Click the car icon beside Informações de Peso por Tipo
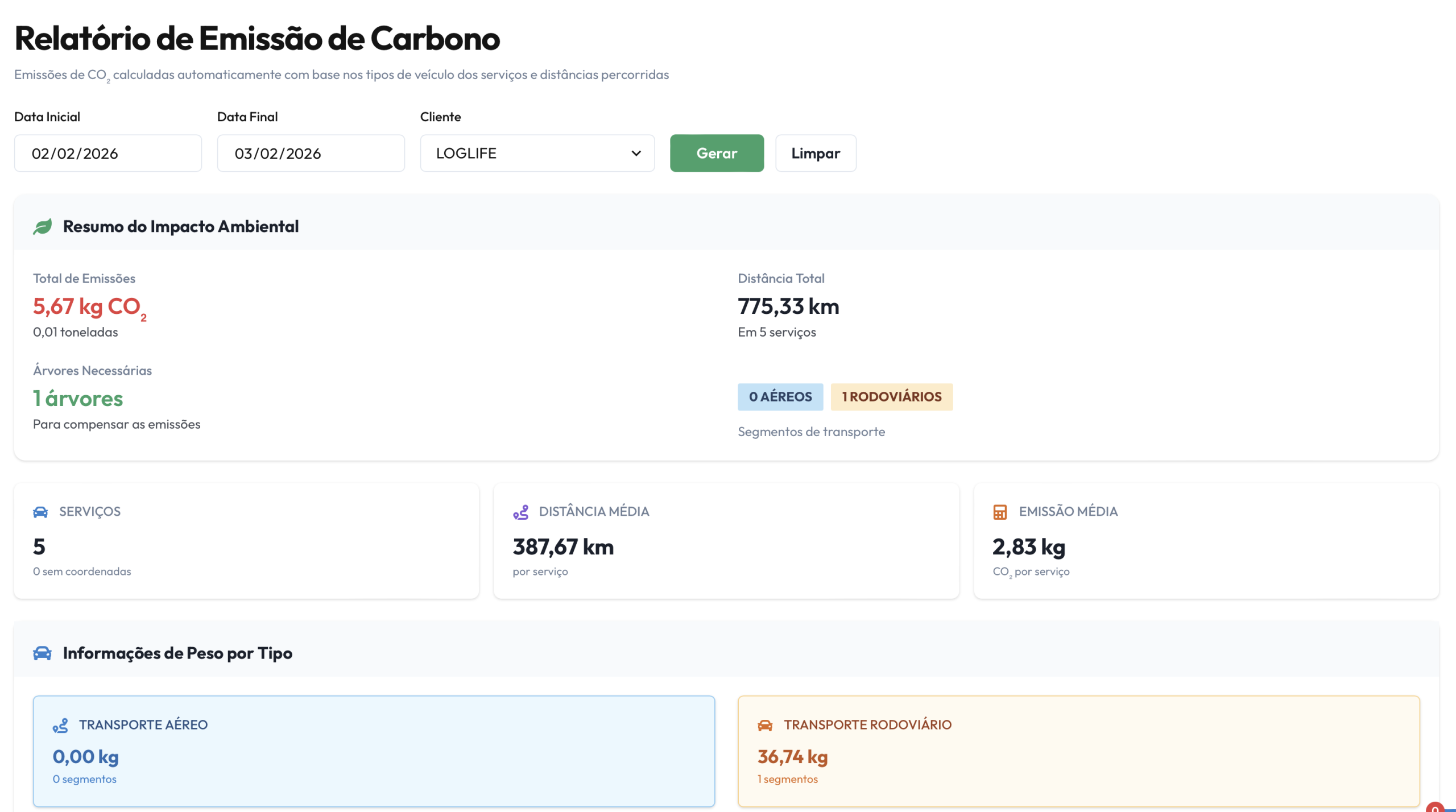The width and height of the screenshot is (1456, 812). click(x=43, y=653)
